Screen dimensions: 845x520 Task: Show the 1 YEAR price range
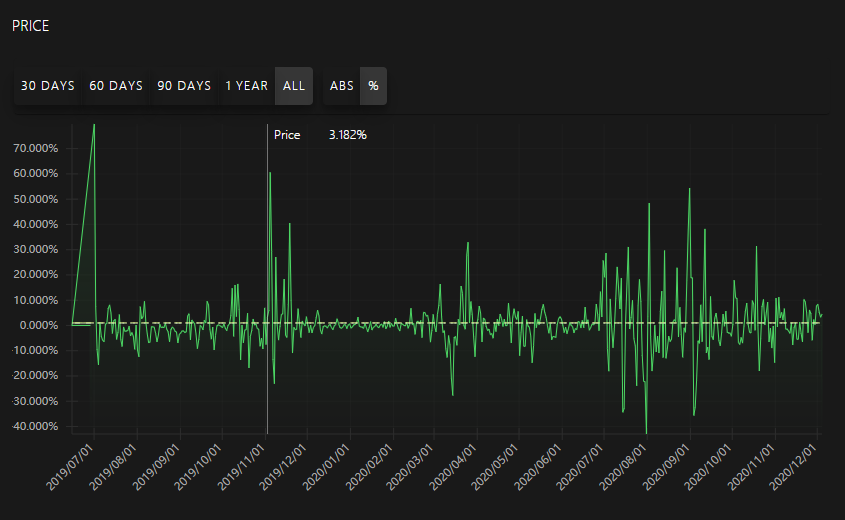(246, 86)
